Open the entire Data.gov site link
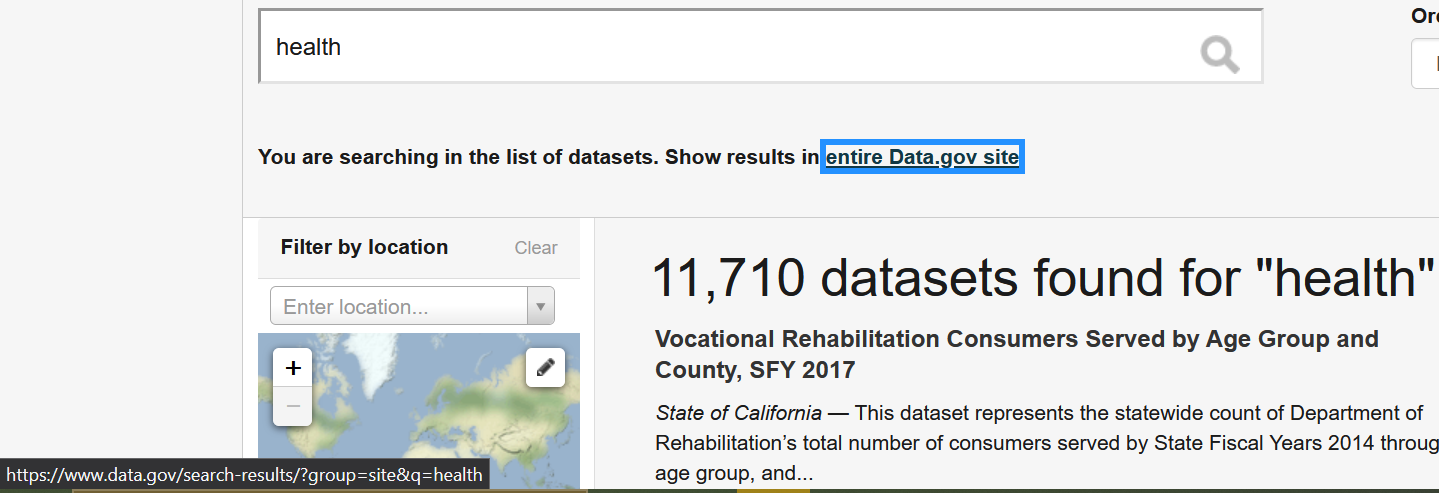The height and width of the screenshot is (493, 1439). point(922,157)
